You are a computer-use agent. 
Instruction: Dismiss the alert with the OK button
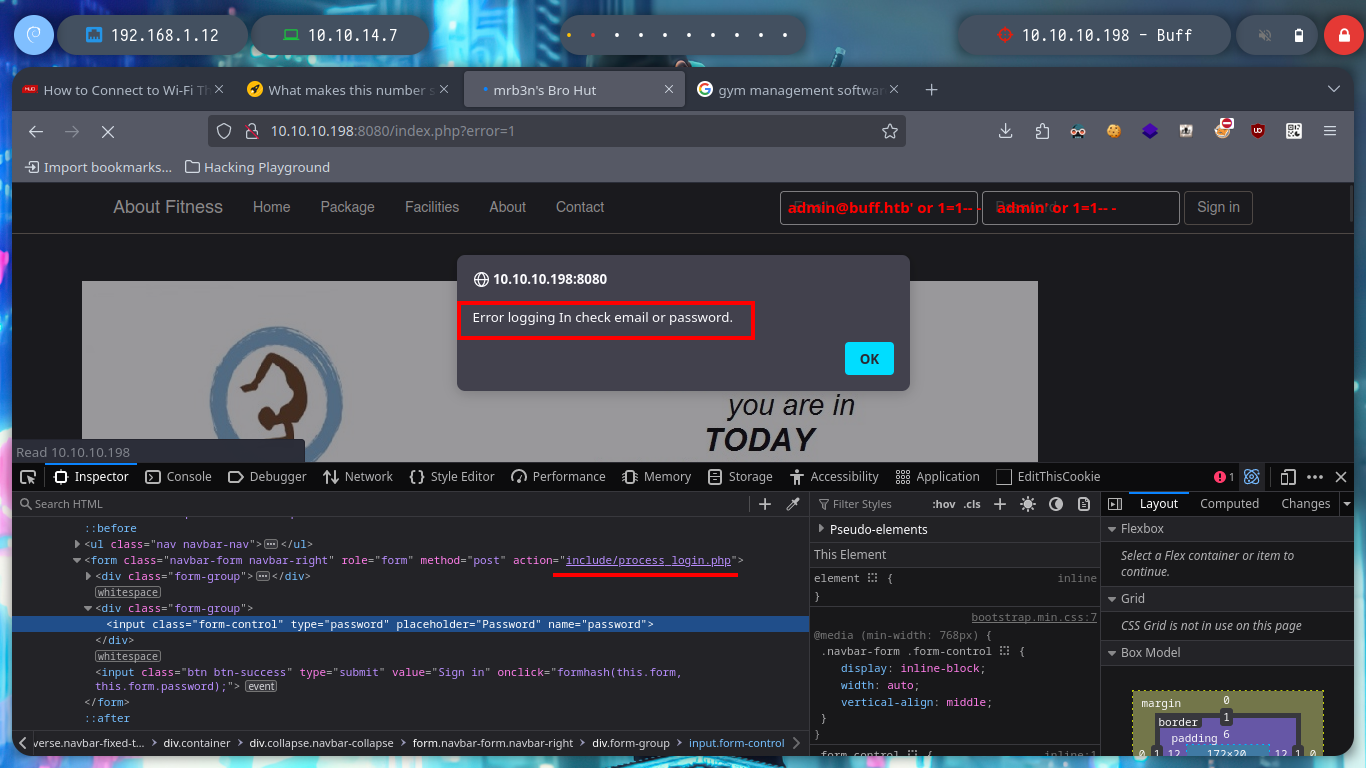point(869,359)
